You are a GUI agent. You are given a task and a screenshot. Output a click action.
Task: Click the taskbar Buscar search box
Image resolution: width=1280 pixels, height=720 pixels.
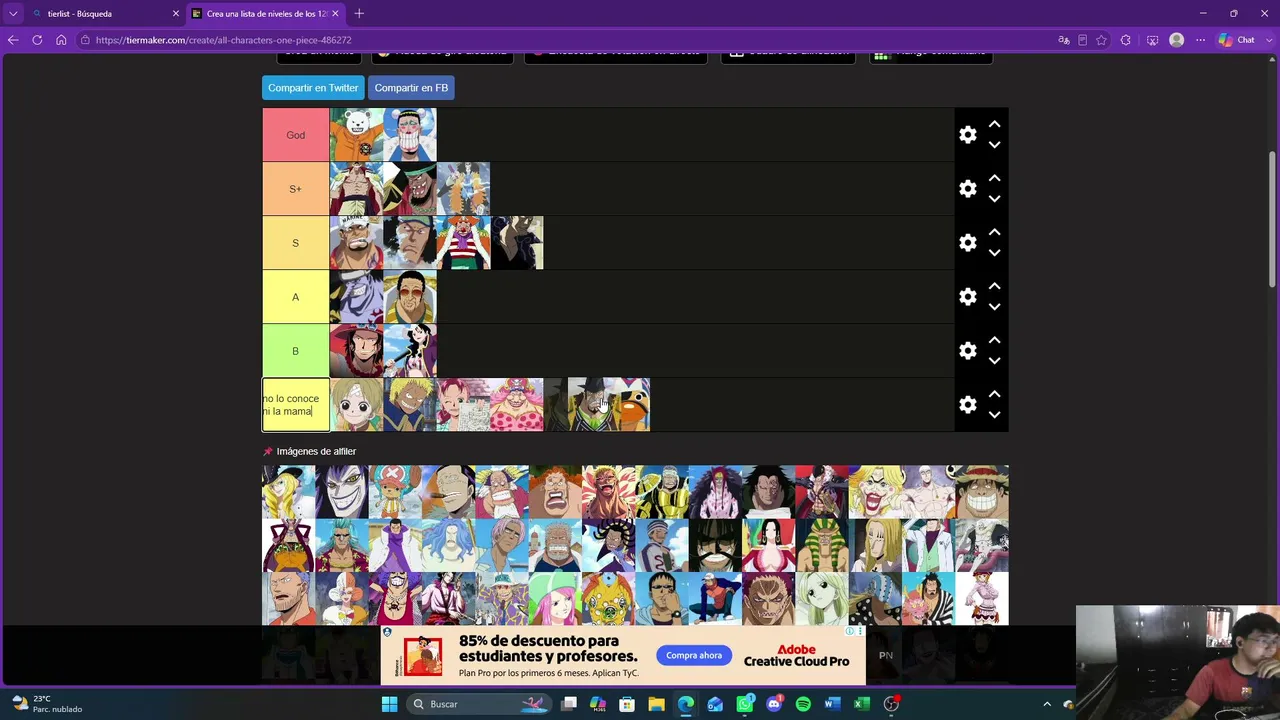pos(481,704)
